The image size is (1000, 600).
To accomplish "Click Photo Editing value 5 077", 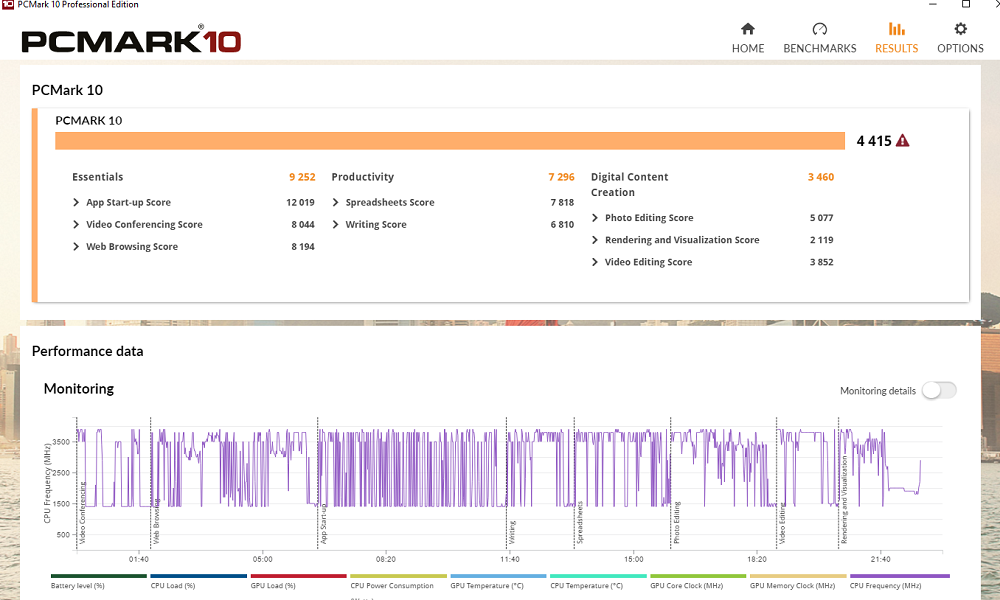I will tap(821, 218).
